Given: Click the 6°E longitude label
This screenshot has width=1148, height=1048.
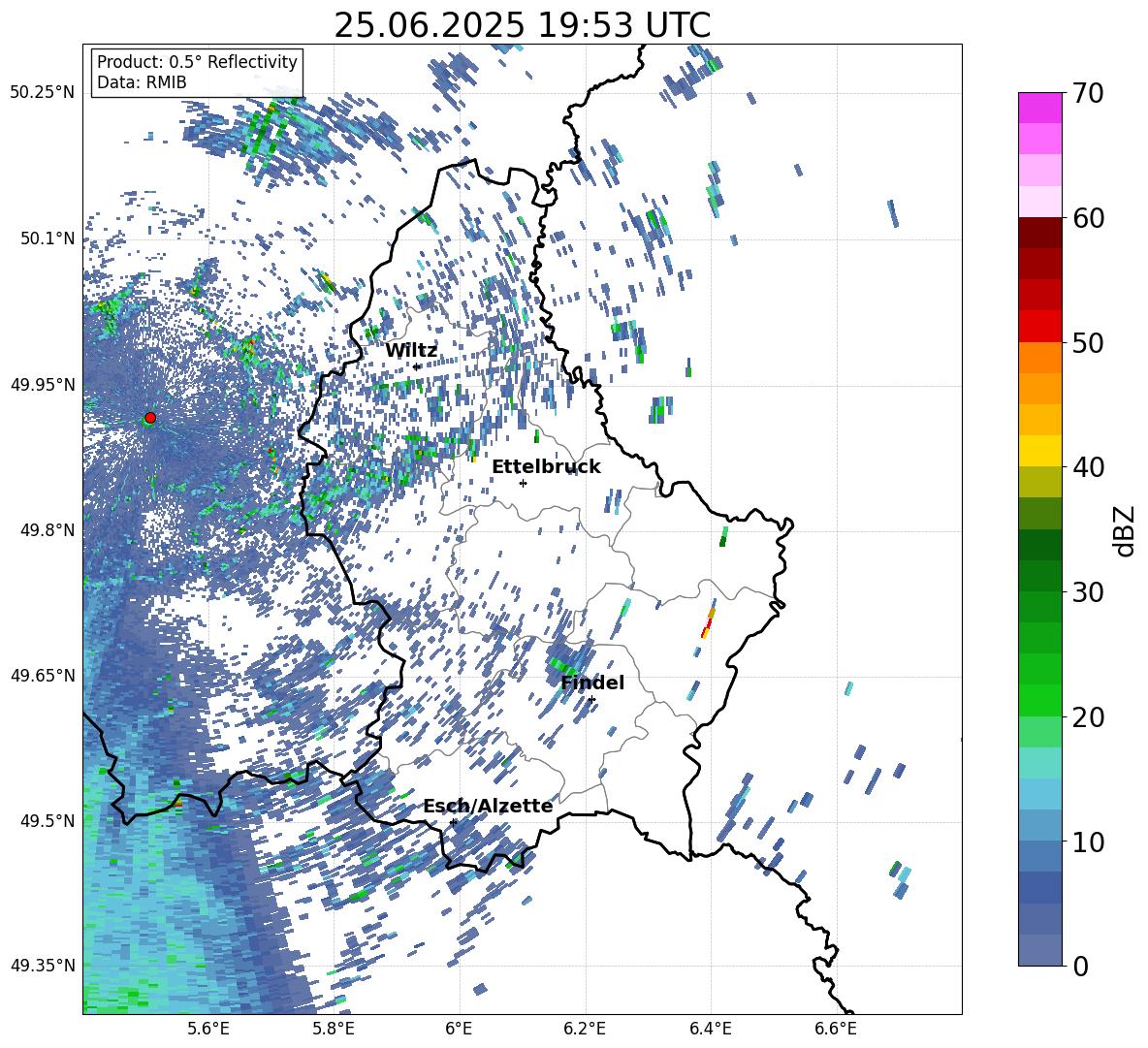Looking at the screenshot, I should [x=459, y=1029].
